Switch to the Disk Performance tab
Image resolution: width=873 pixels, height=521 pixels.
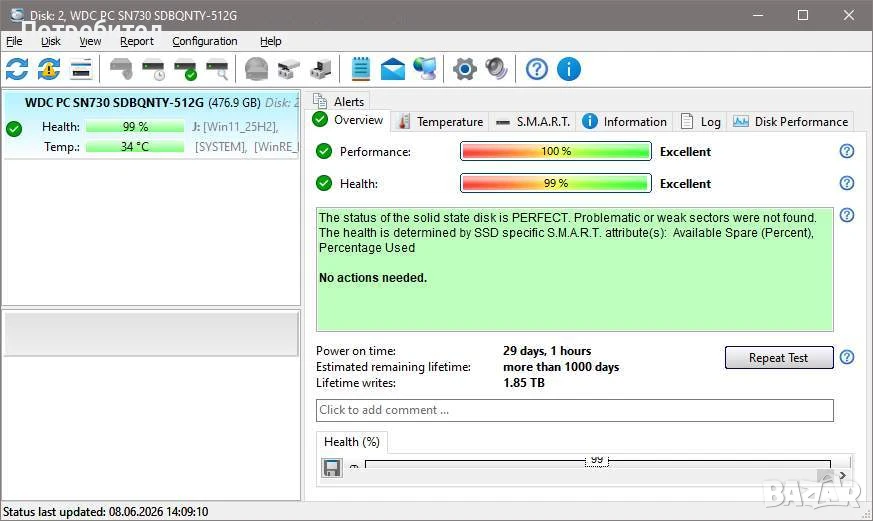pos(790,122)
